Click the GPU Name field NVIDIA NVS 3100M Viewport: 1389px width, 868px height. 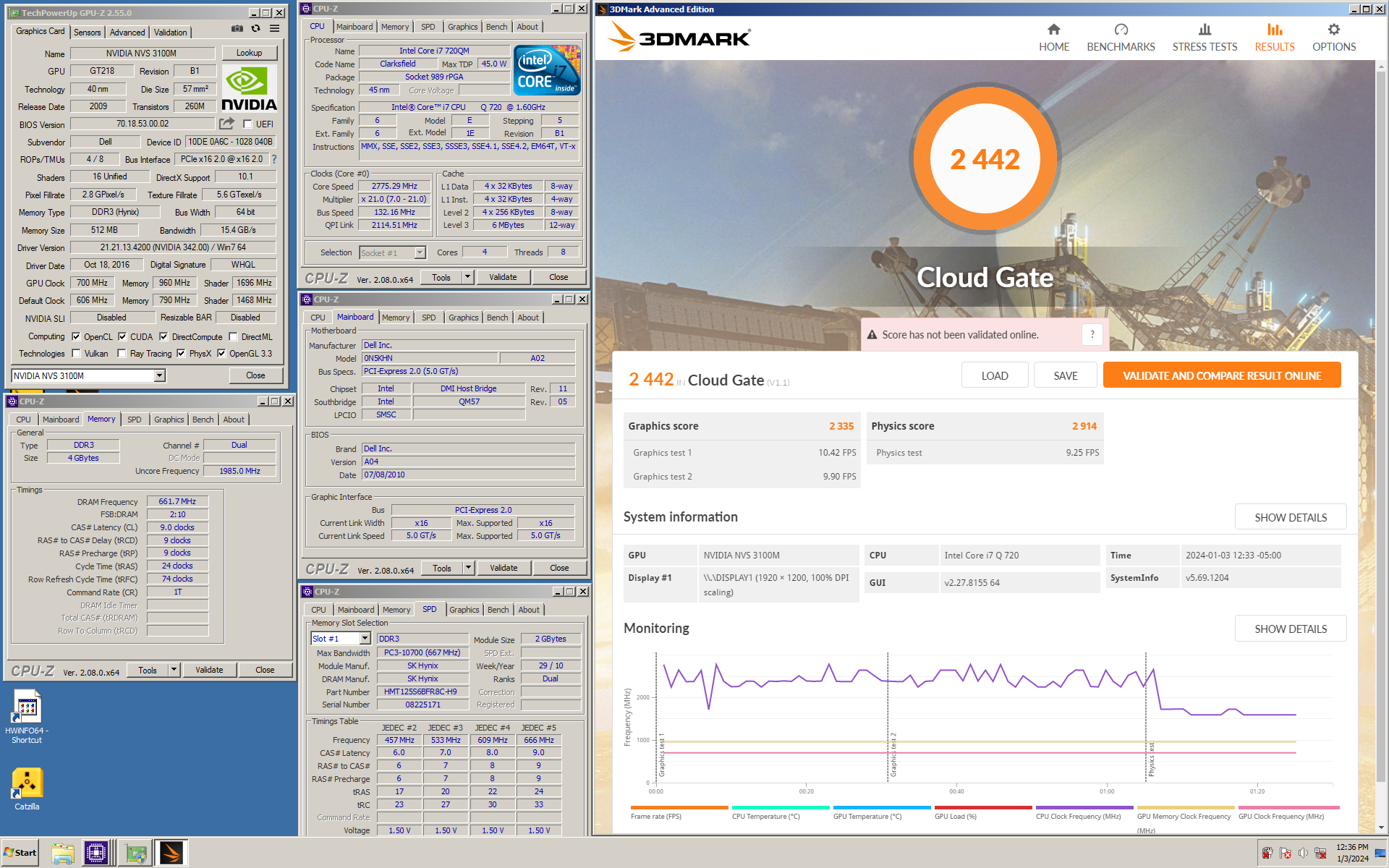coord(142,53)
